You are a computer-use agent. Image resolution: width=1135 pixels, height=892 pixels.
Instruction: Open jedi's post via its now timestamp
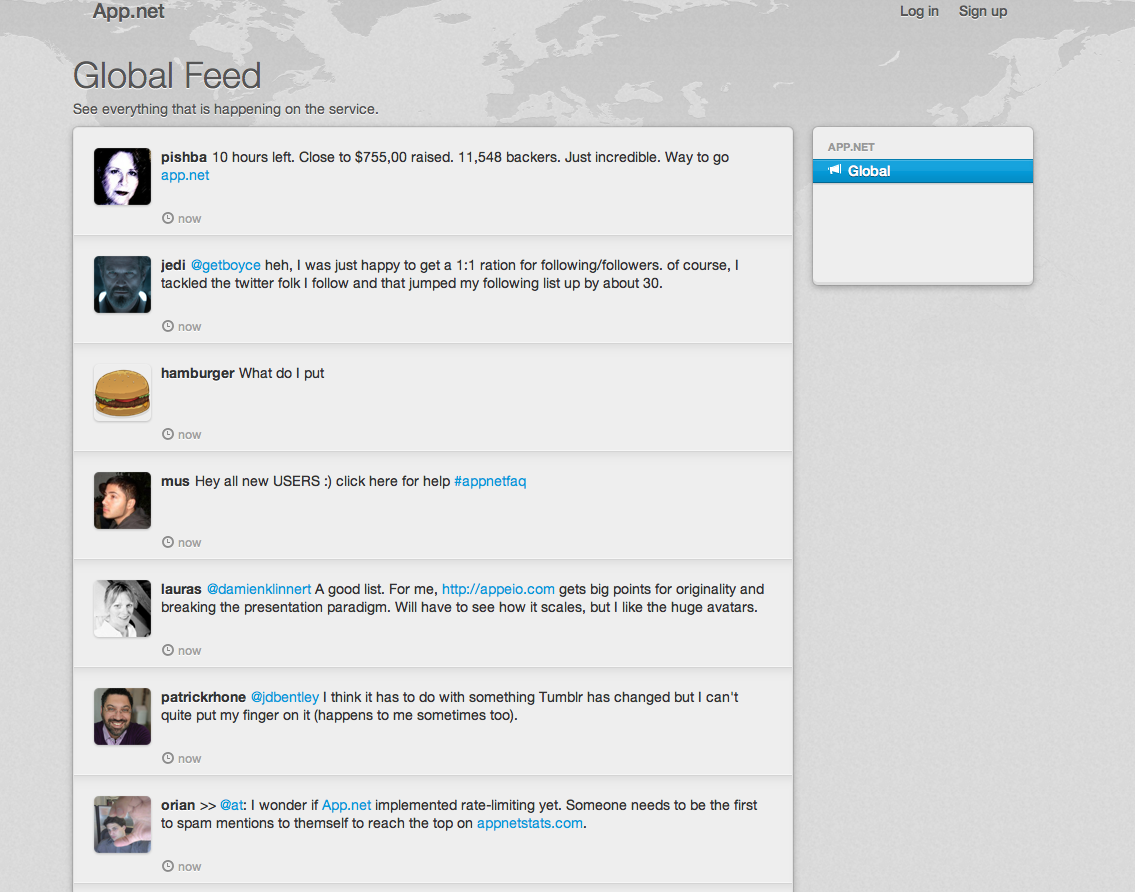point(190,327)
